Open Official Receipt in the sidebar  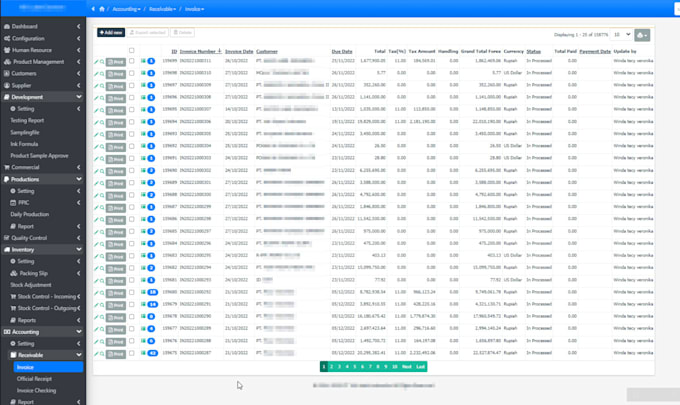point(34,379)
